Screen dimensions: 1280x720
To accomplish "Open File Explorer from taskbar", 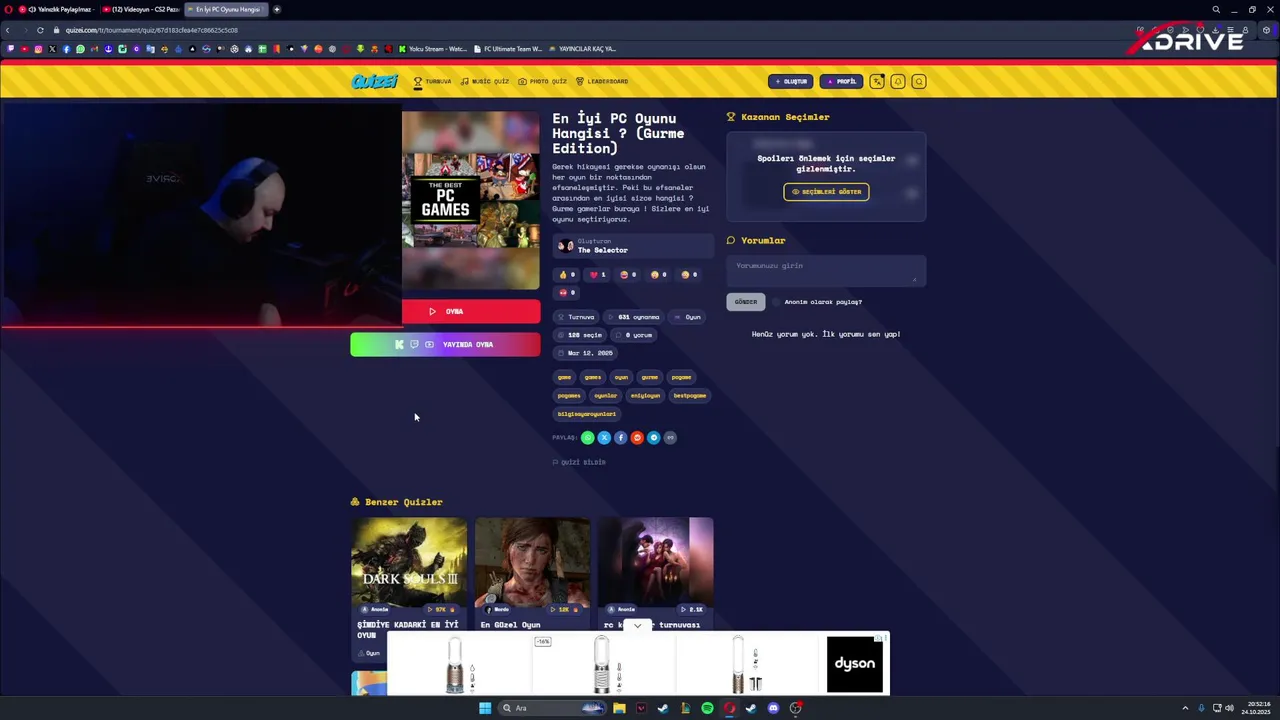I will click(x=619, y=708).
